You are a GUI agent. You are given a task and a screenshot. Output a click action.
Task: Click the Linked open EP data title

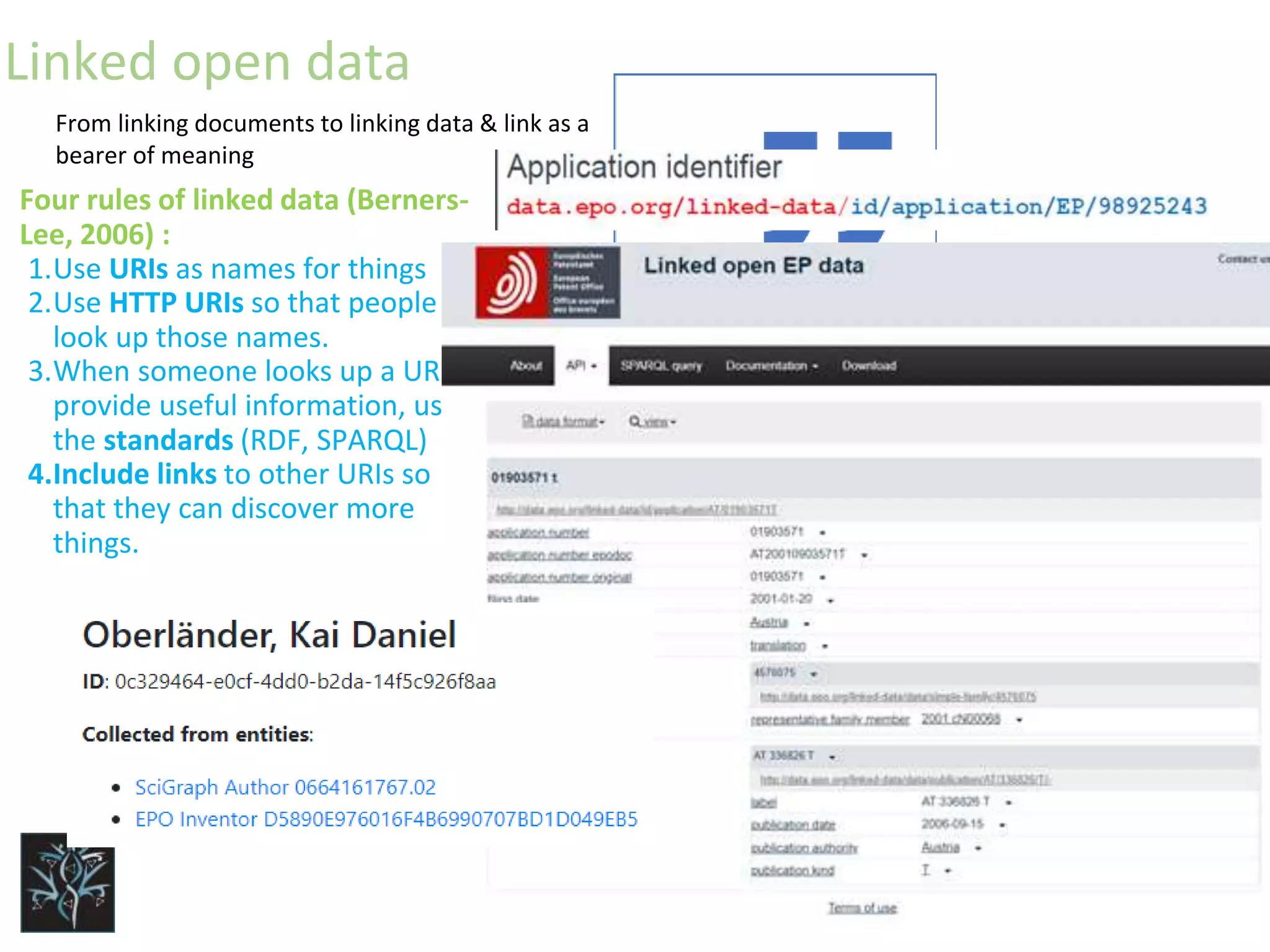click(x=753, y=265)
